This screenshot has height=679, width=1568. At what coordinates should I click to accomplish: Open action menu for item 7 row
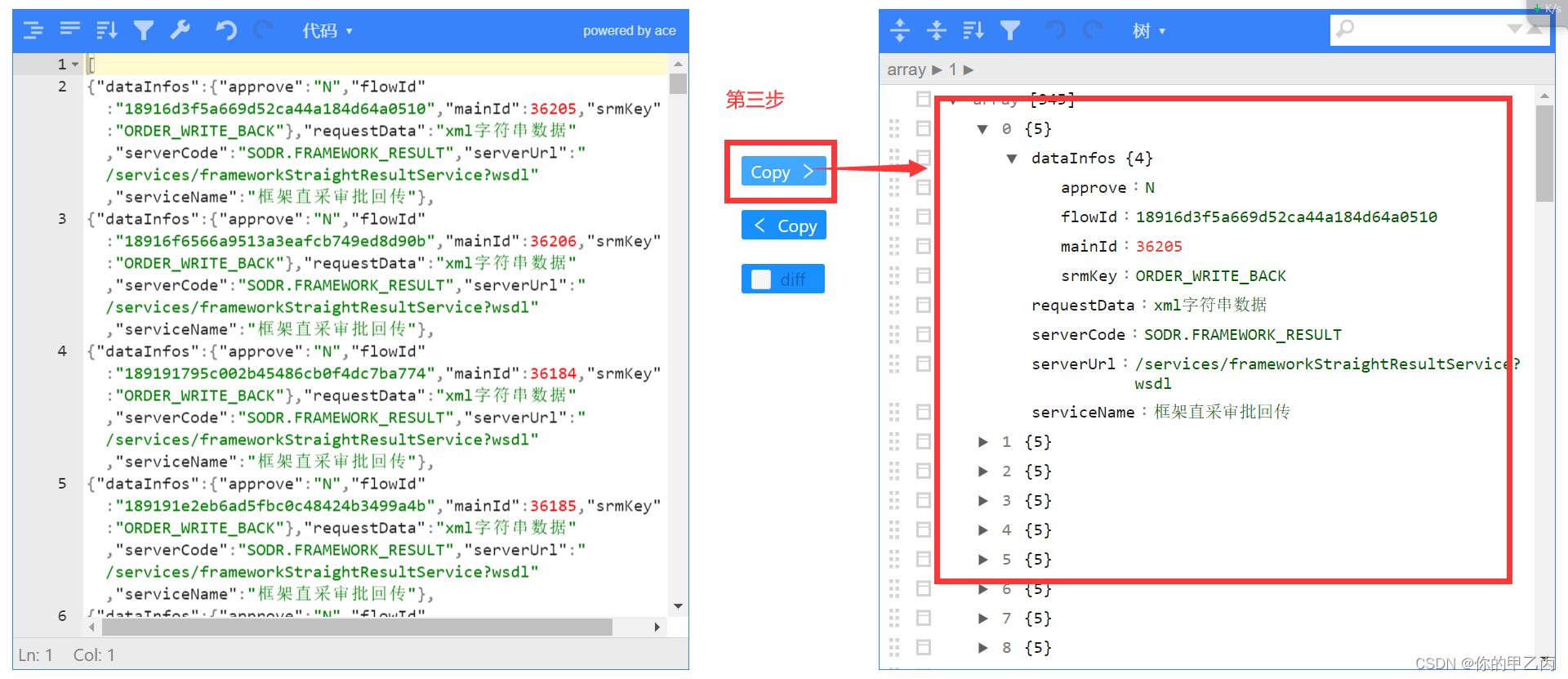924,618
